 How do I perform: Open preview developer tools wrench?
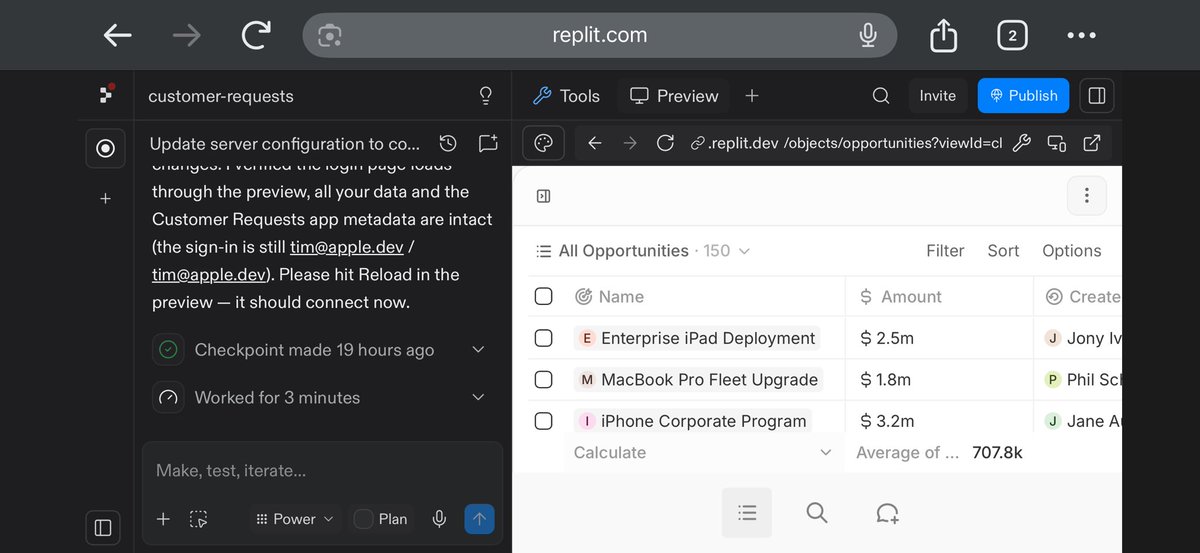(1021, 143)
